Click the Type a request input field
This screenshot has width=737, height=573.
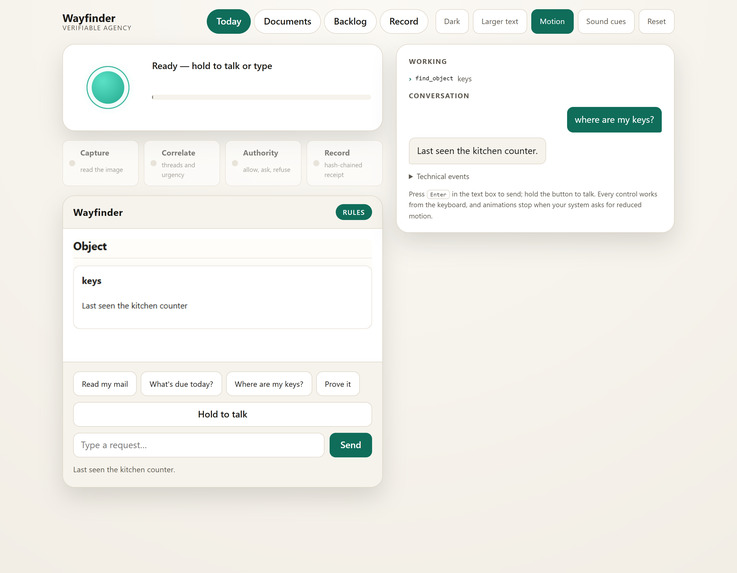tap(199, 445)
